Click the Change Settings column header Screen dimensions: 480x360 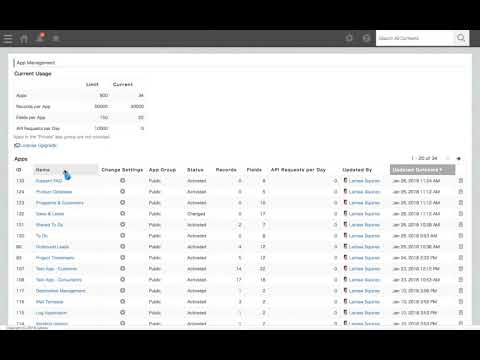122,170
